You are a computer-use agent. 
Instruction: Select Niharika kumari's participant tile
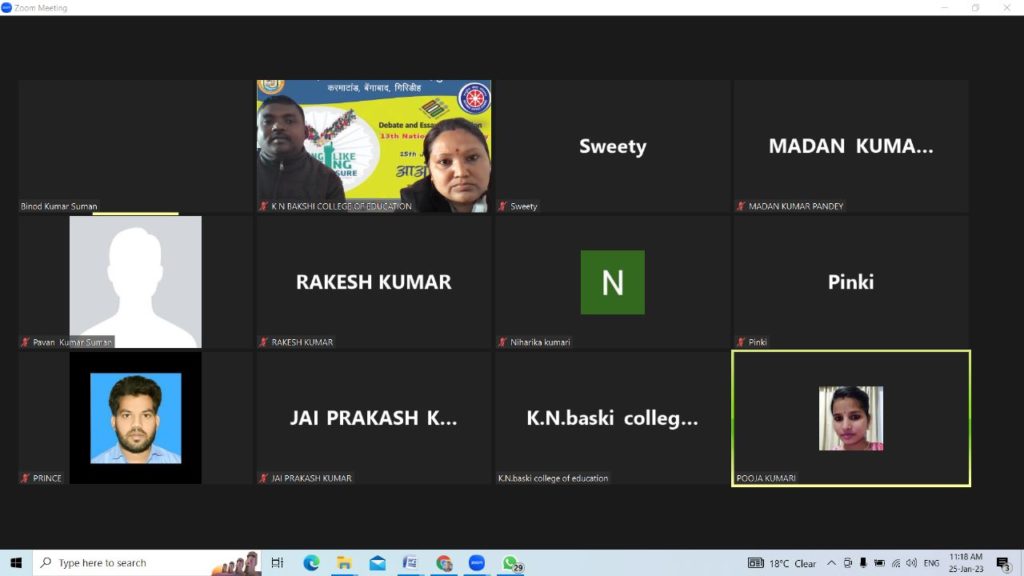click(x=612, y=282)
